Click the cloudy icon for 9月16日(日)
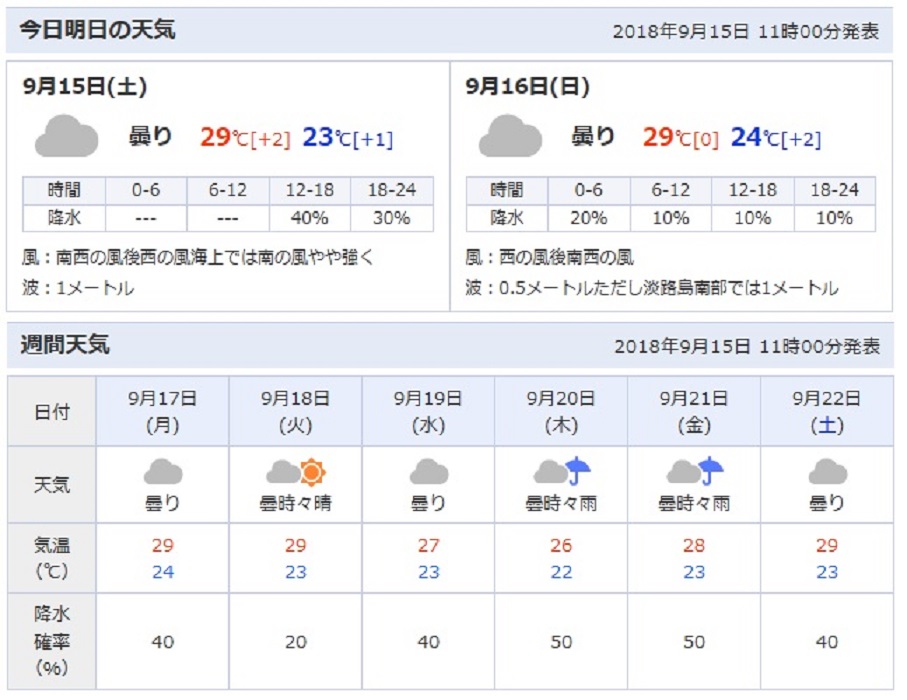907x700 pixels. (510, 136)
